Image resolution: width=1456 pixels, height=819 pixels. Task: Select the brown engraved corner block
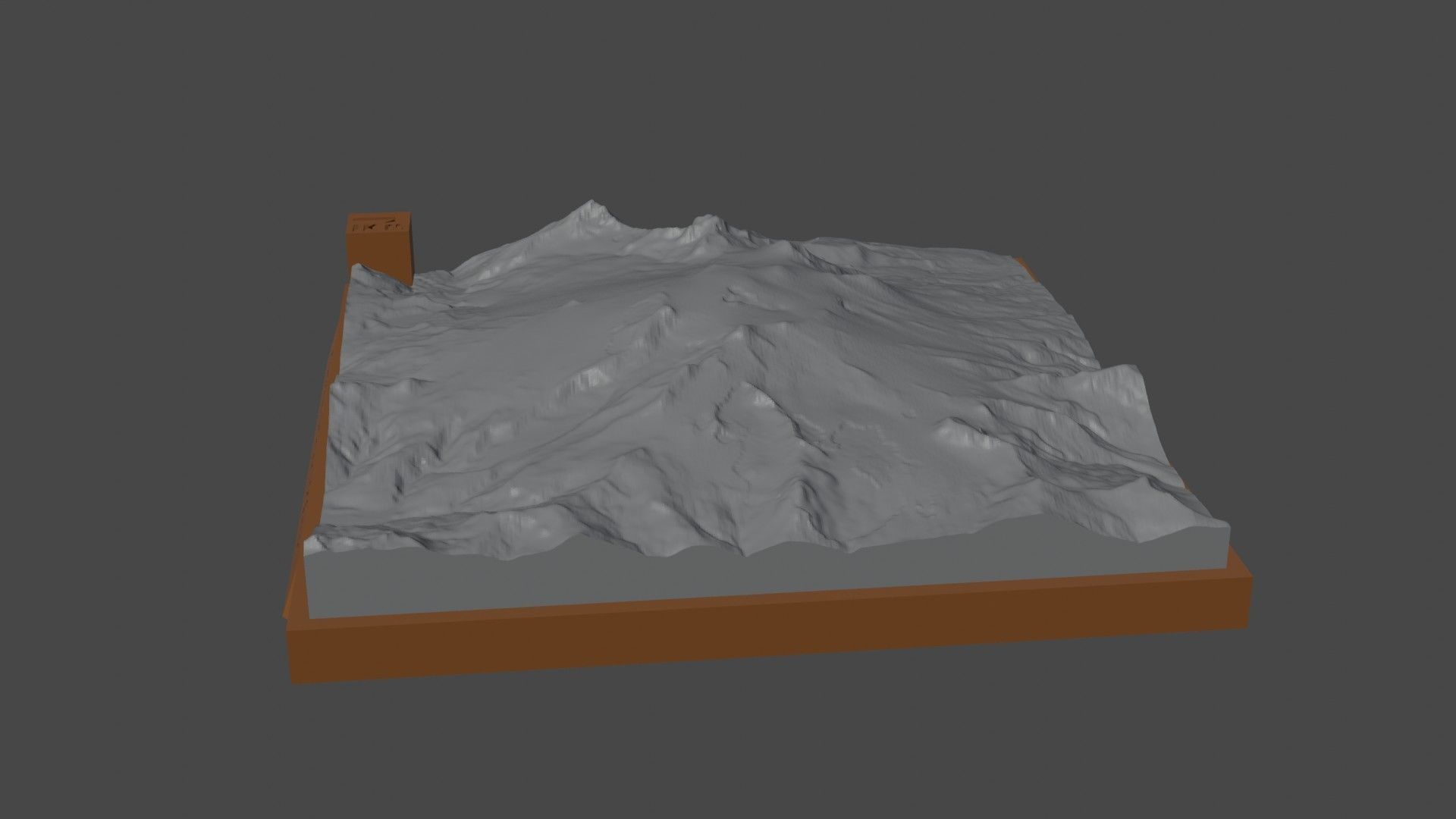pos(381,248)
